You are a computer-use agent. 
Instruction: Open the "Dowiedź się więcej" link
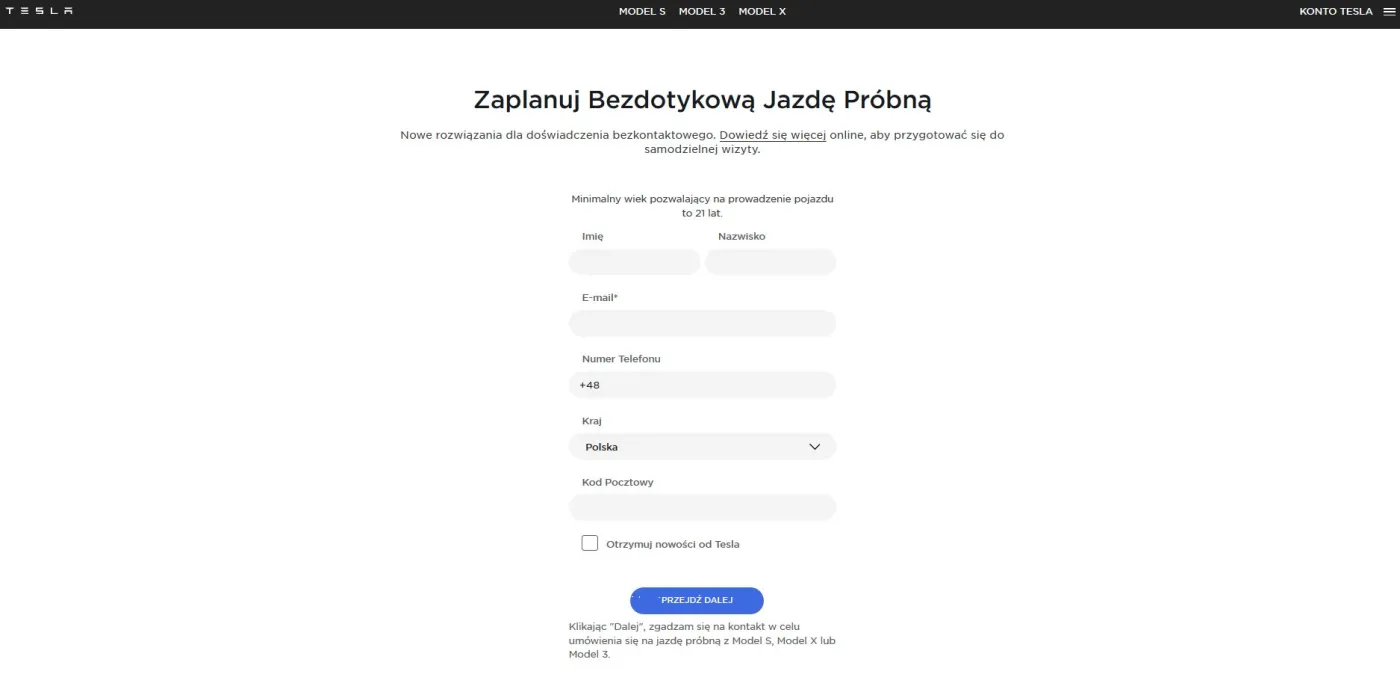pyautogui.click(x=771, y=134)
